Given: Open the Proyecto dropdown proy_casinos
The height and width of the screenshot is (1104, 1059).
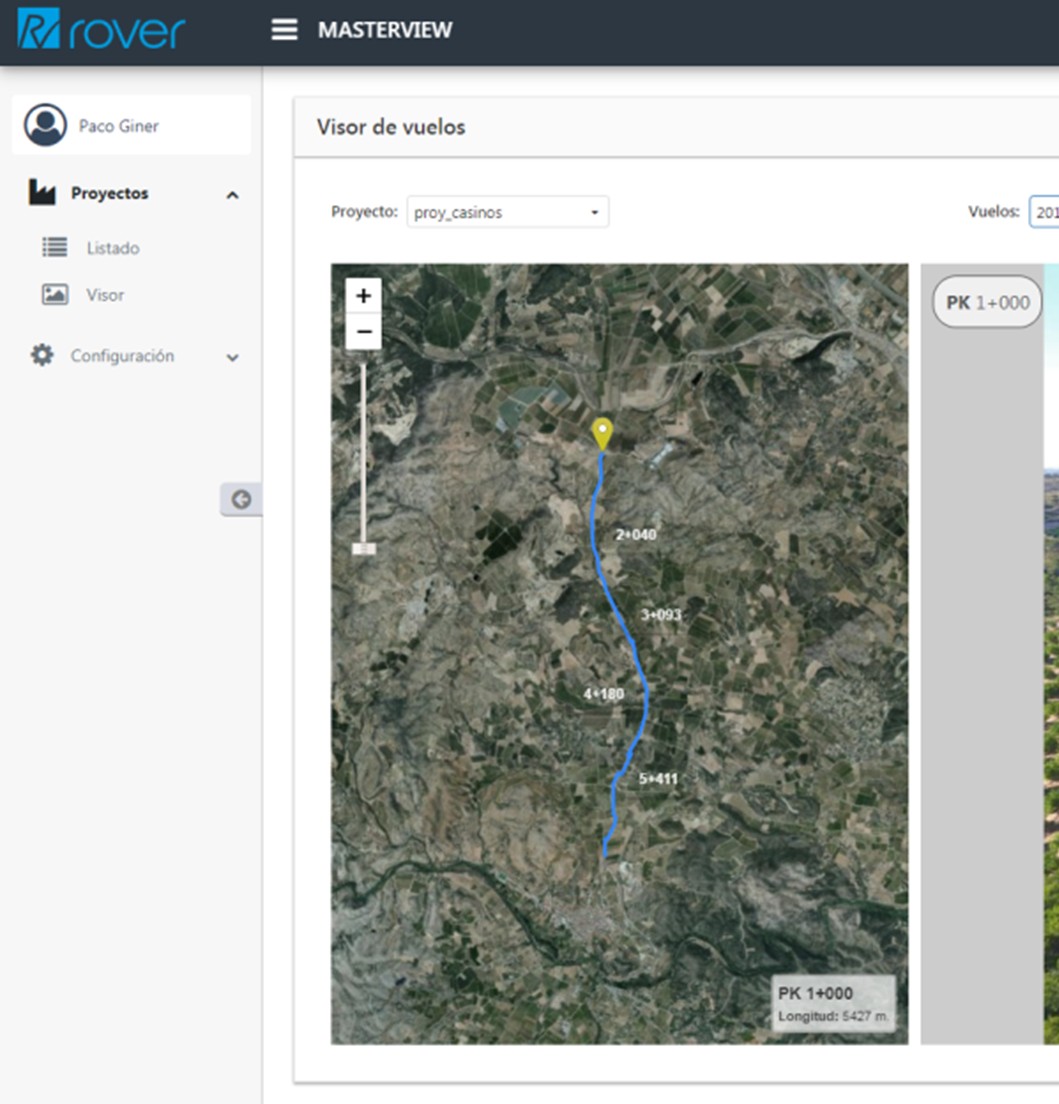Looking at the screenshot, I should pyautogui.click(x=508, y=212).
